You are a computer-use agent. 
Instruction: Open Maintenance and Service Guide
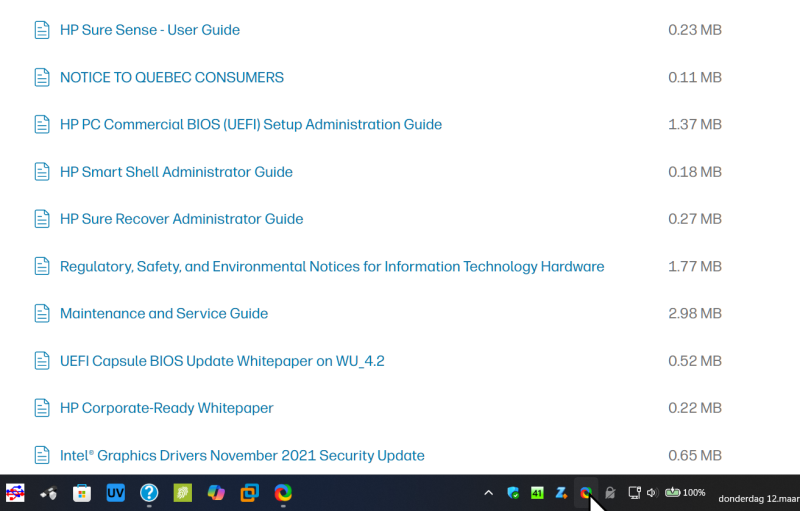point(164,314)
